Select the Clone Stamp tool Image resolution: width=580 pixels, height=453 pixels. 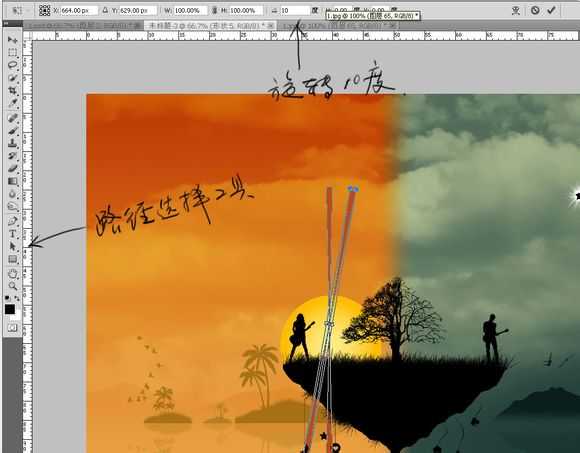[13, 143]
